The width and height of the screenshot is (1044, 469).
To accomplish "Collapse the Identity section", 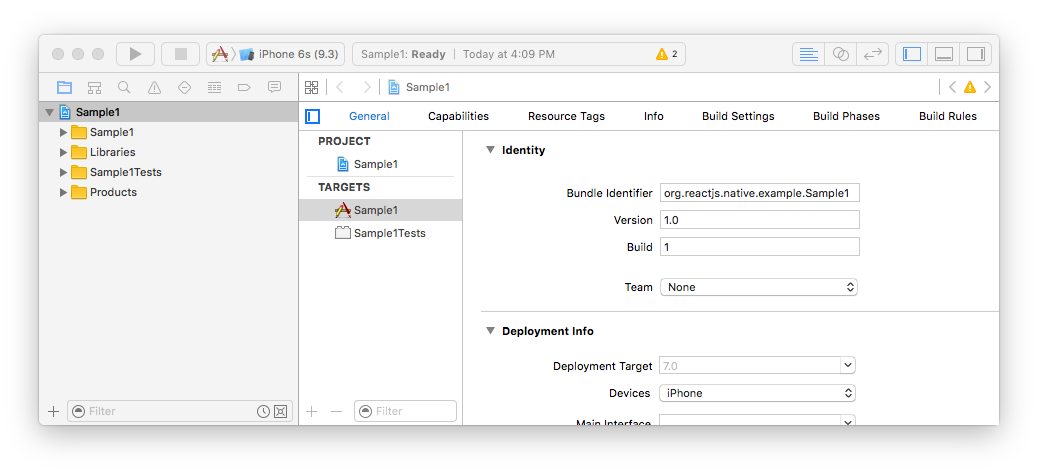I will 491,150.
